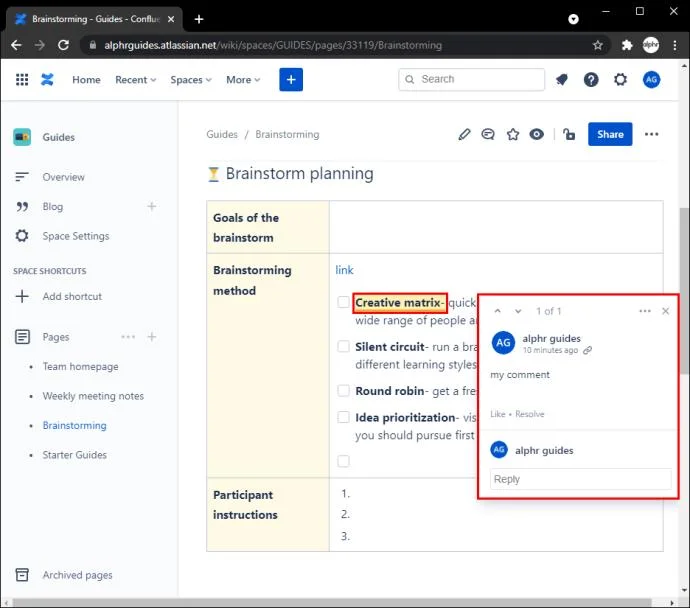Click the Share button
The width and height of the screenshot is (690, 608).
pyautogui.click(x=610, y=134)
